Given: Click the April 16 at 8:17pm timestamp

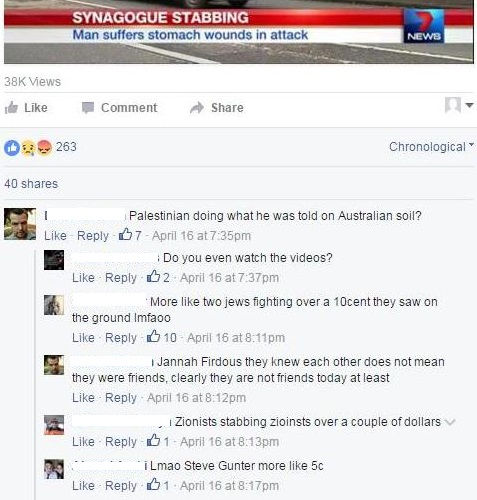Looking at the screenshot, I should pos(229,486).
